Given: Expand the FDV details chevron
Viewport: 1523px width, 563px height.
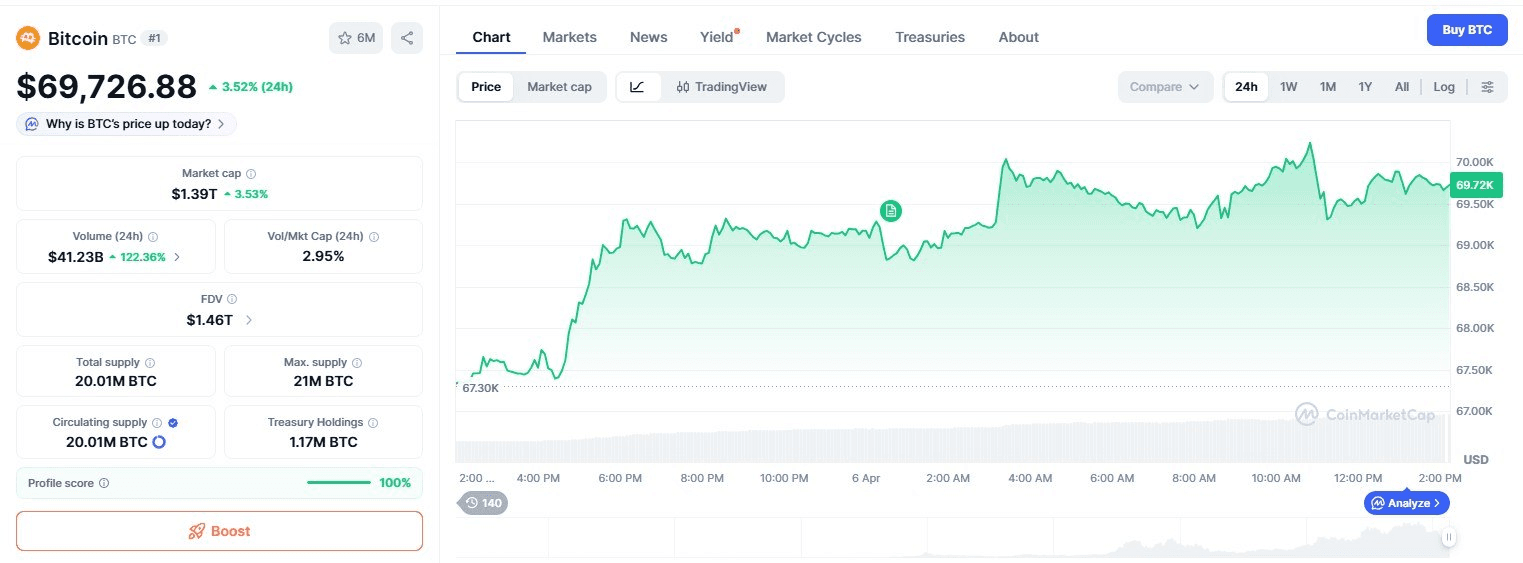Looking at the screenshot, I should pos(249,320).
